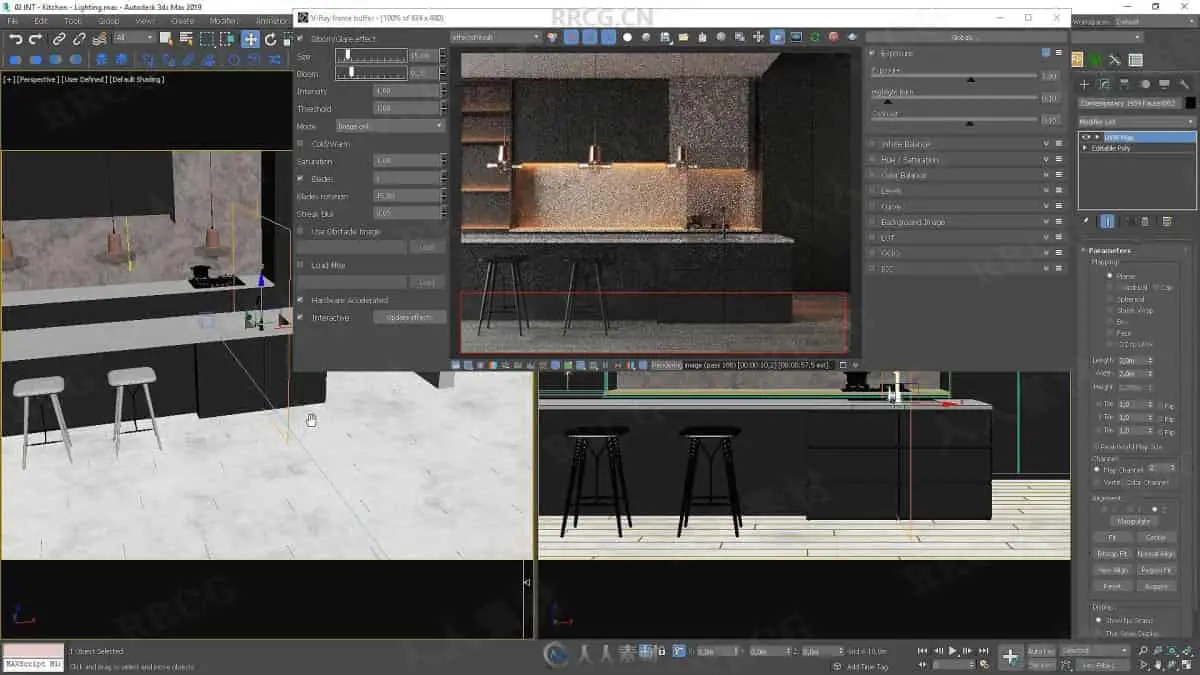1200x675 pixels.
Task: Click the save image icon in V-Ray frame buffer
Action: point(666,37)
